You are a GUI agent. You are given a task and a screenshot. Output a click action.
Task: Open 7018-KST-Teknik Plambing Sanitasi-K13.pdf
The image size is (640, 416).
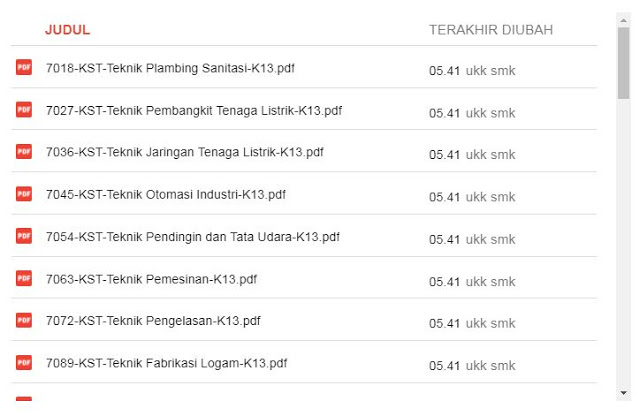pos(170,69)
